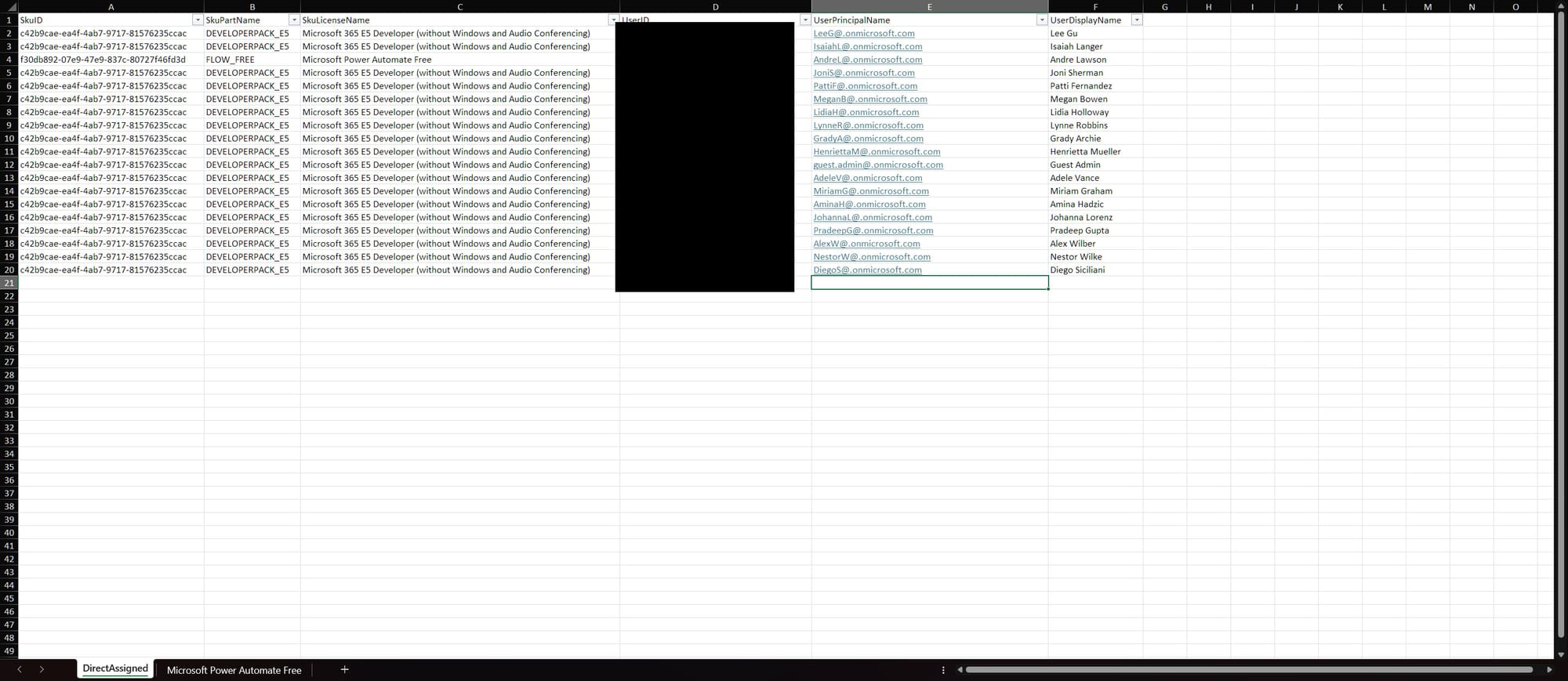Select the f30db892-07e9-47e9-837c-80727f46fd3d cell
The image size is (1568, 681).
click(111, 60)
